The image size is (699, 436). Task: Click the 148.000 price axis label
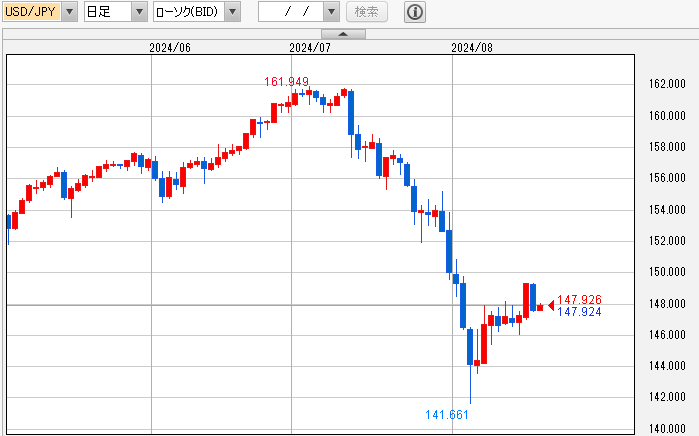tap(667, 304)
